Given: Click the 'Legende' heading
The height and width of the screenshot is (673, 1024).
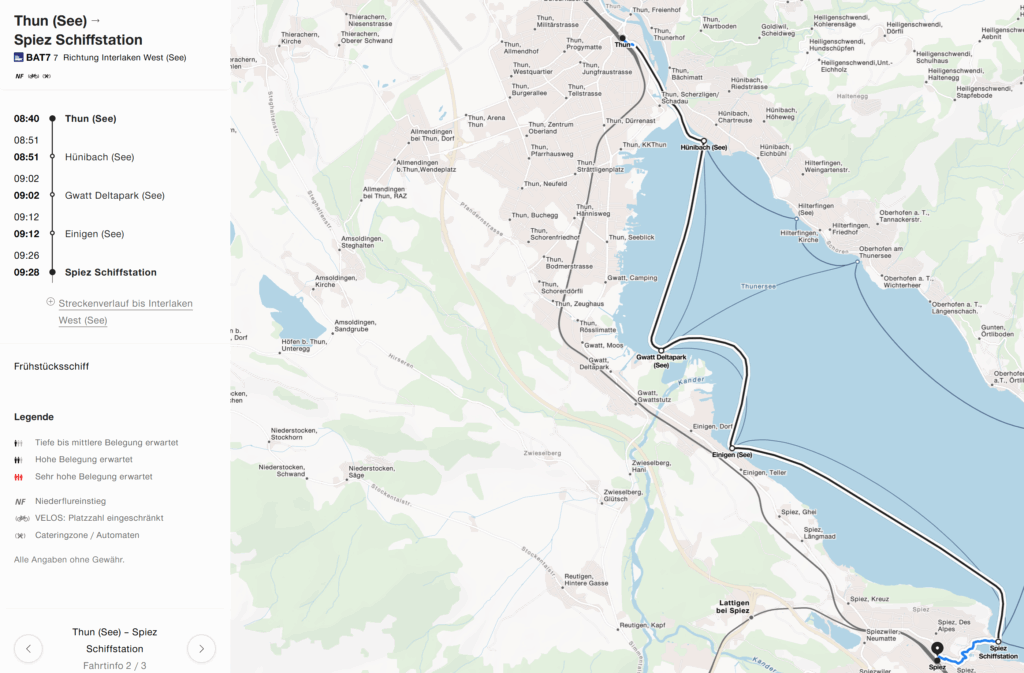Looking at the screenshot, I should (34, 417).
